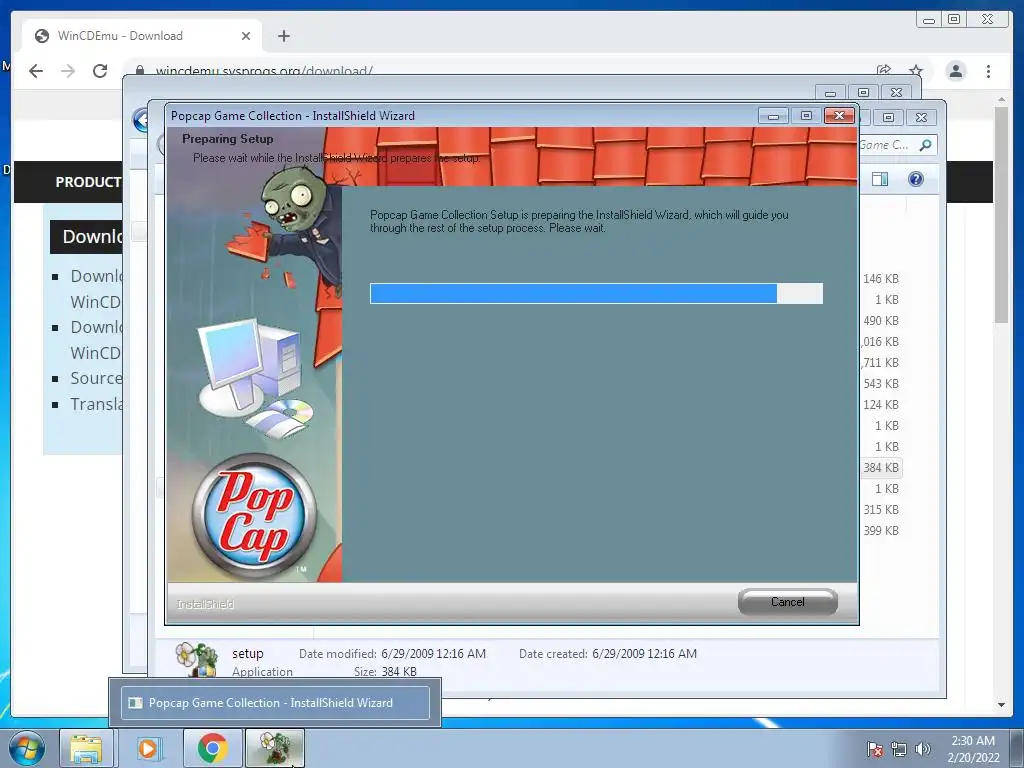1024x768 pixels.
Task: Open Explorer help question mark icon
Action: [x=916, y=179]
